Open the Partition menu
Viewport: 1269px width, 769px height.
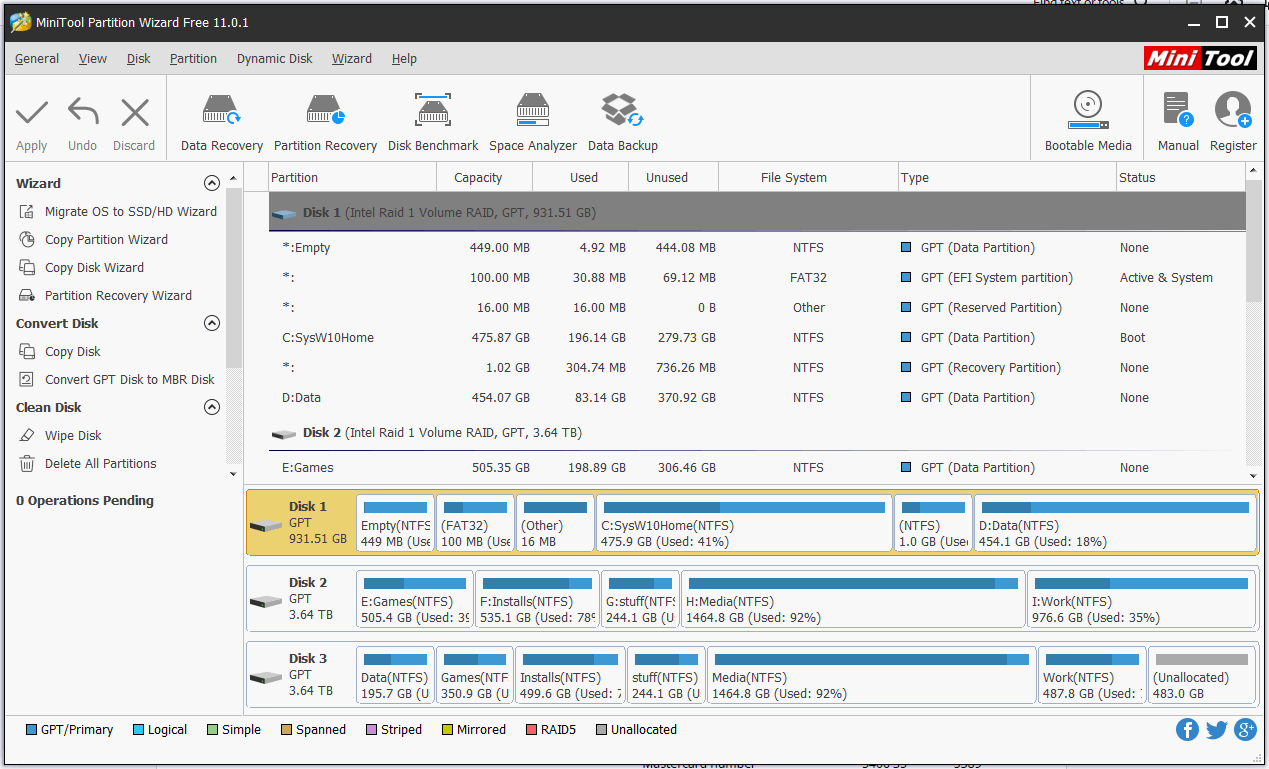[x=193, y=59]
